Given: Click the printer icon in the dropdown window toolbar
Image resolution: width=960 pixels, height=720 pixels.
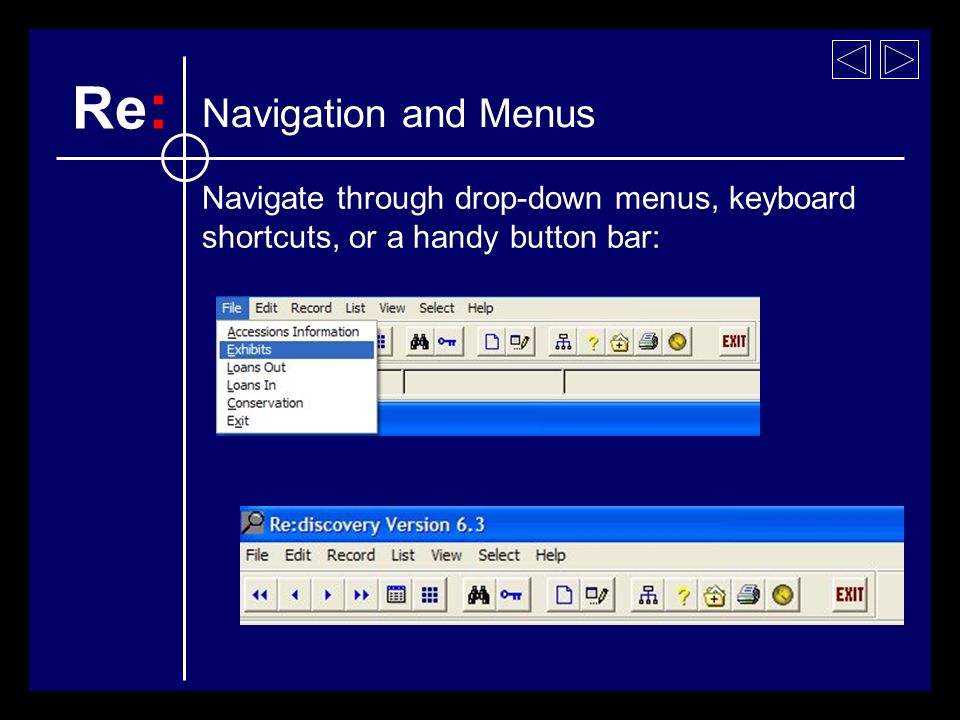Looking at the screenshot, I should (x=648, y=342).
